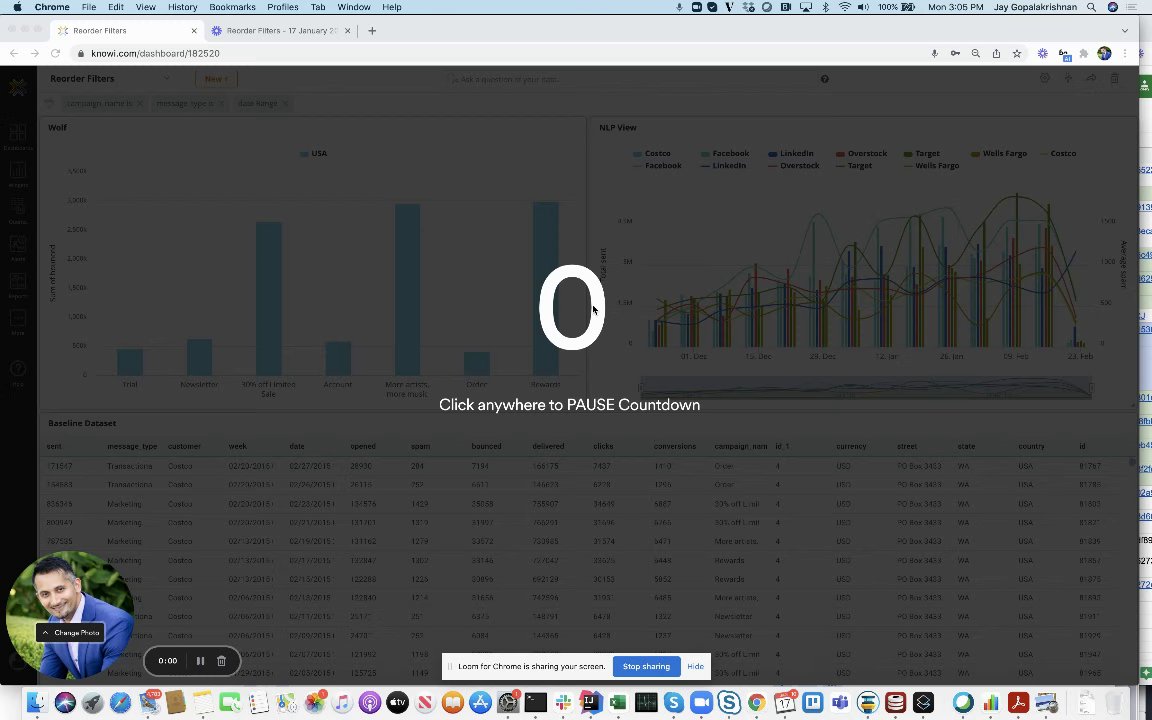Image resolution: width=1152 pixels, height=720 pixels.
Task: Click the NLP View chart range slider
Action: coord(865,387)
